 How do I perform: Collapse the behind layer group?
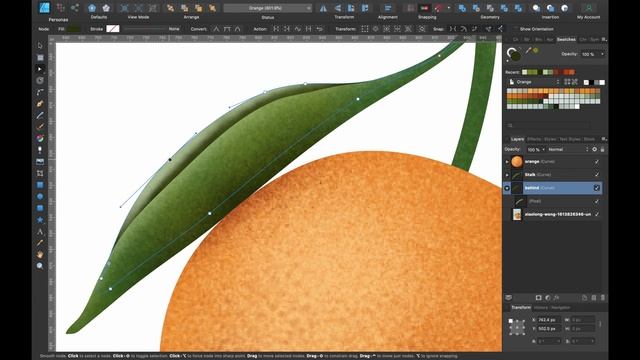[x=507, y=188]
